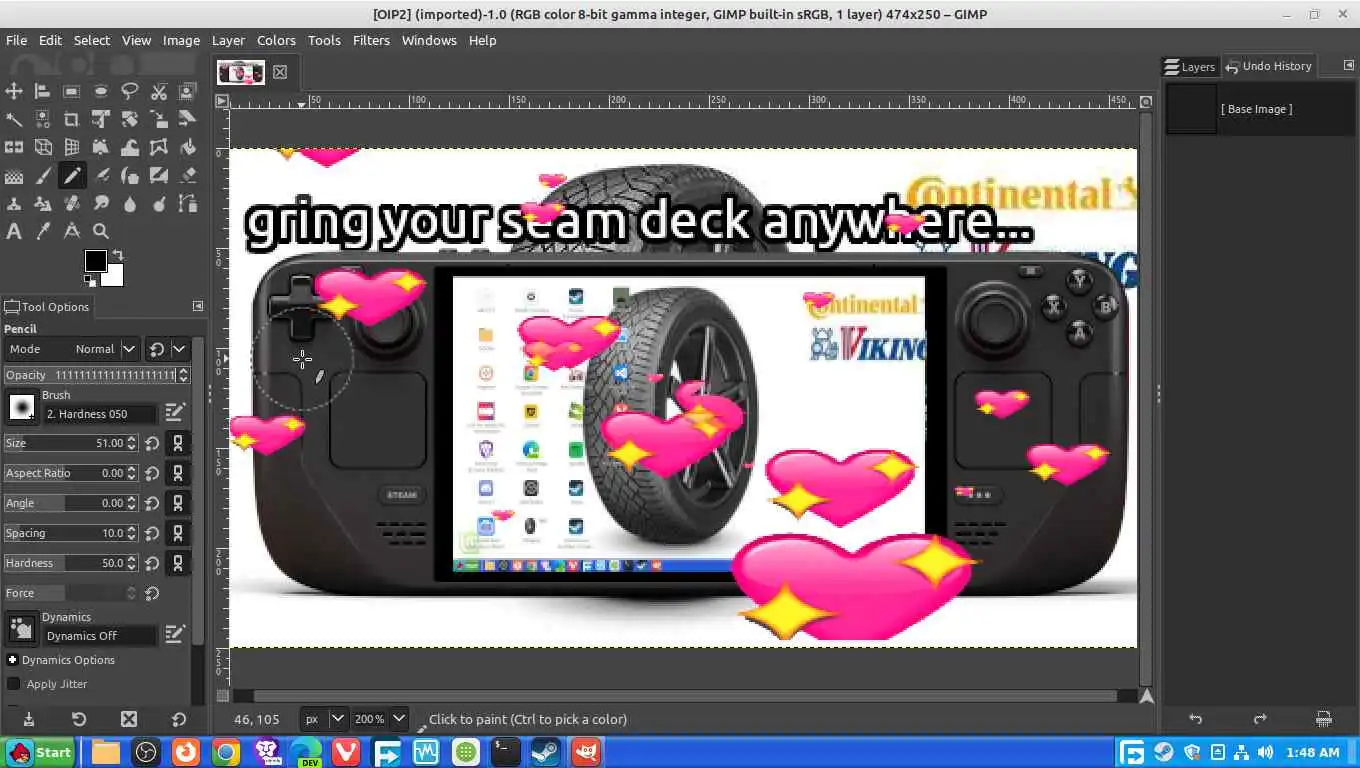Click the Start button
Viewport: 1360px width, 768px height.
[40, 752]
